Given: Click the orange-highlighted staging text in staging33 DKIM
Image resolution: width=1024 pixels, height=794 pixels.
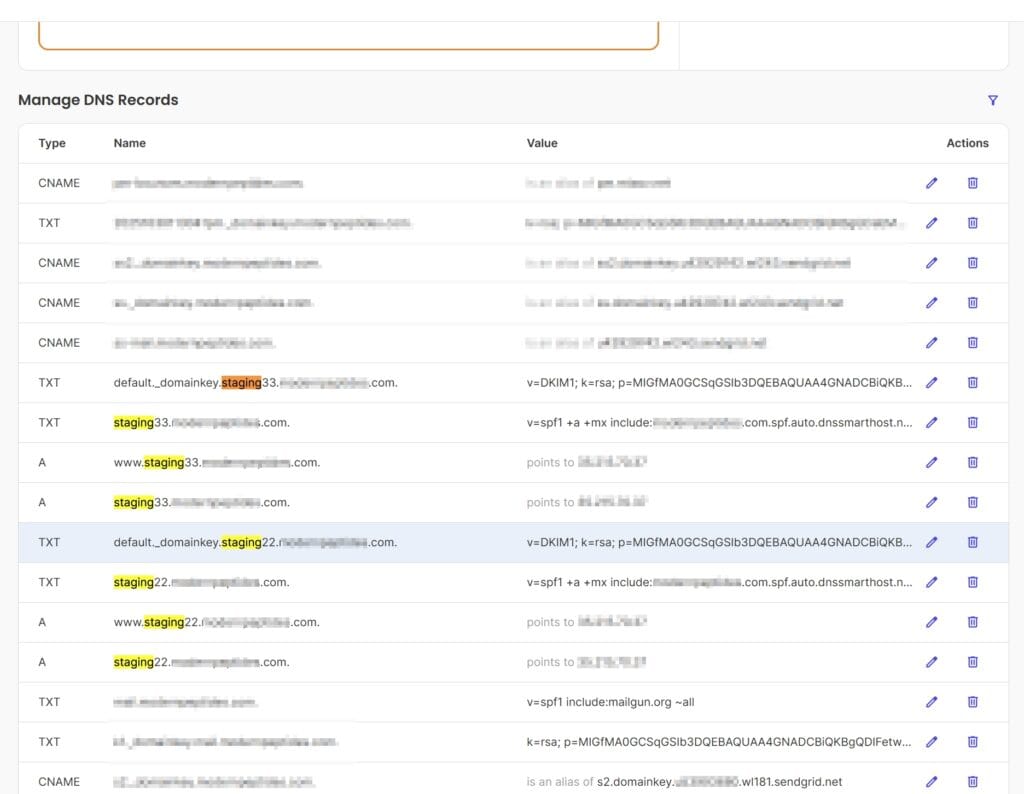Looking at the screenshot, I should pos(241,382).
